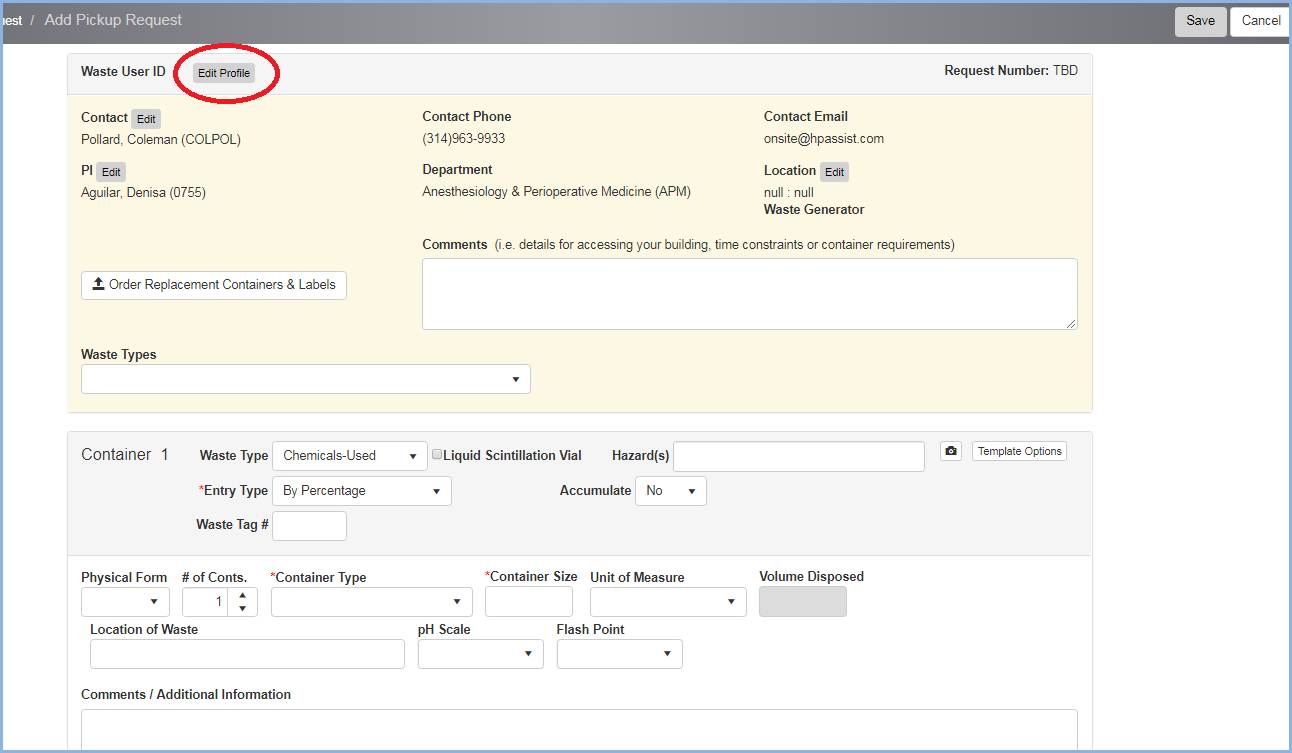Click the Cancel button
The width and height of the screenshot is (1292, 753).
point(1260,21)
